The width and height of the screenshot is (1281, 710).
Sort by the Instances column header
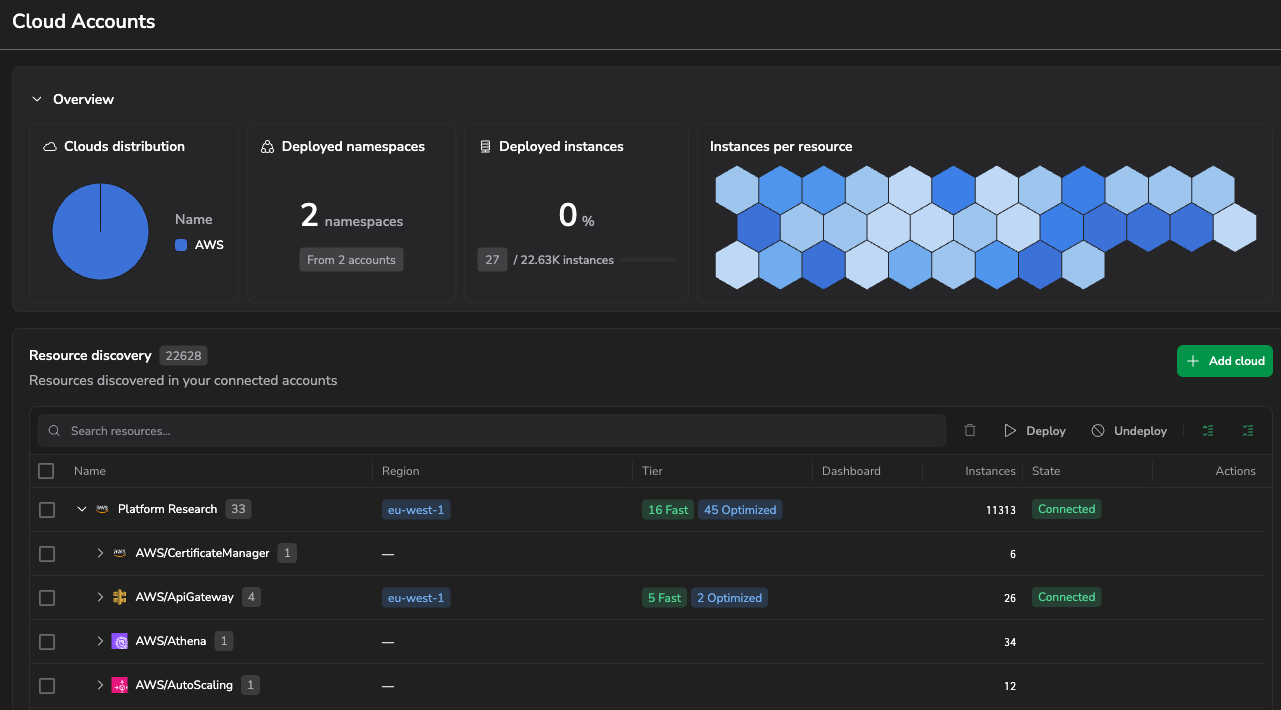pos(990,471)
